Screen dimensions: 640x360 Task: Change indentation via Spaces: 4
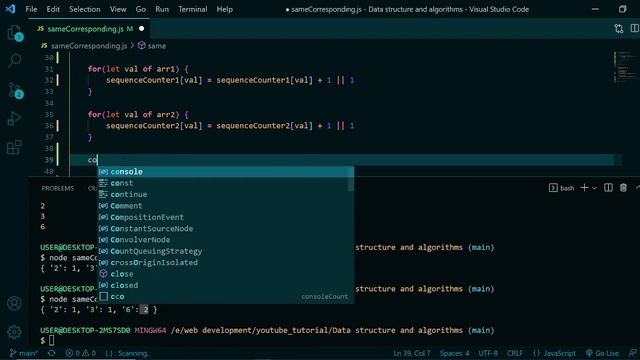pos(454,353)
